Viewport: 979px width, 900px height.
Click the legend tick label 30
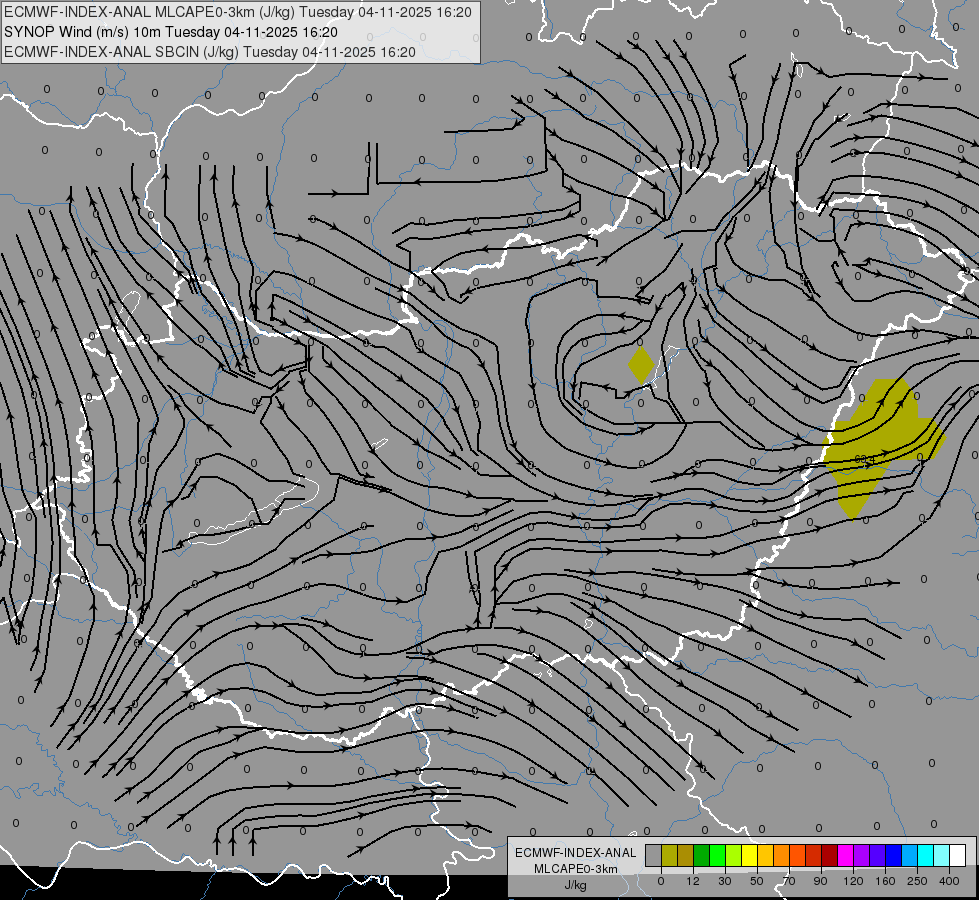coord(725,881)
